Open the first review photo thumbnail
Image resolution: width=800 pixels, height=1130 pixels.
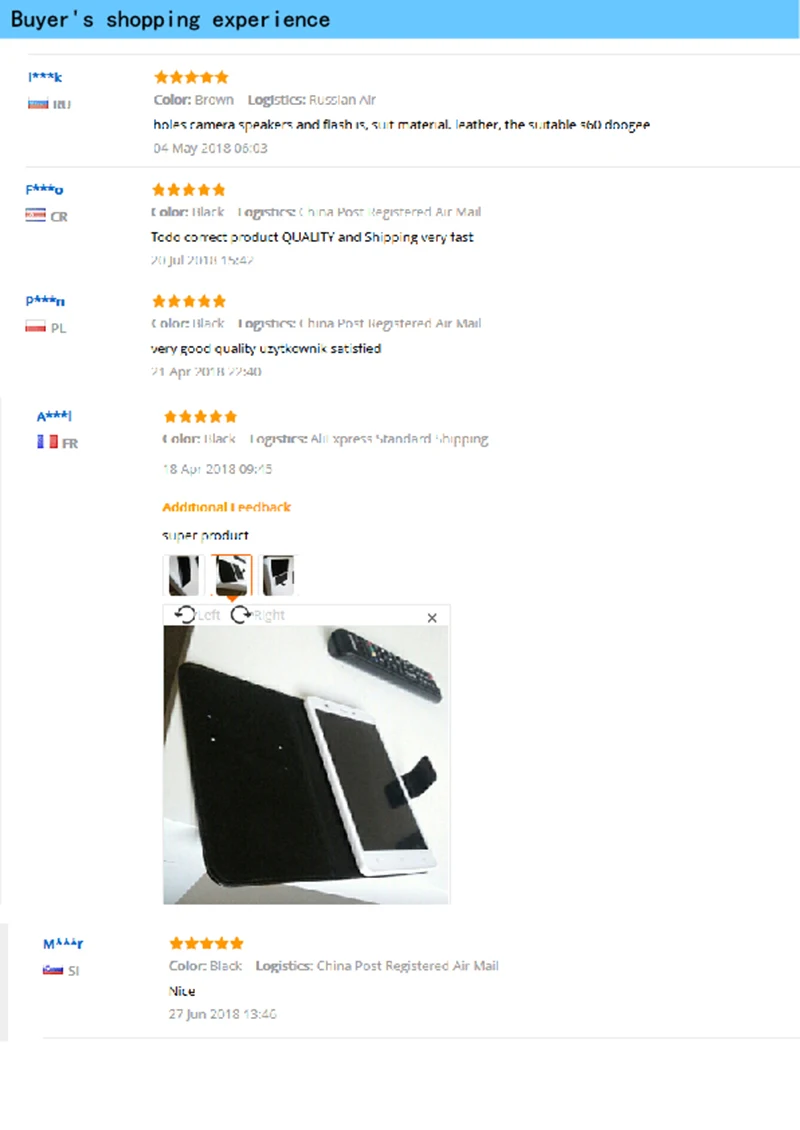(184, 574)
